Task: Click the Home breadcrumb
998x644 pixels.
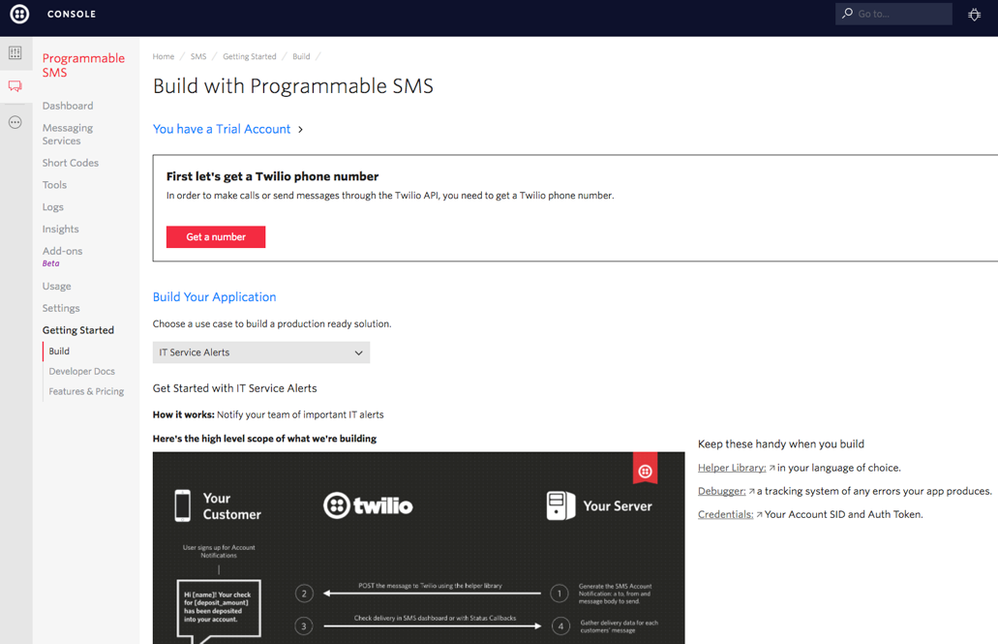Action: (x=164, y=57)
